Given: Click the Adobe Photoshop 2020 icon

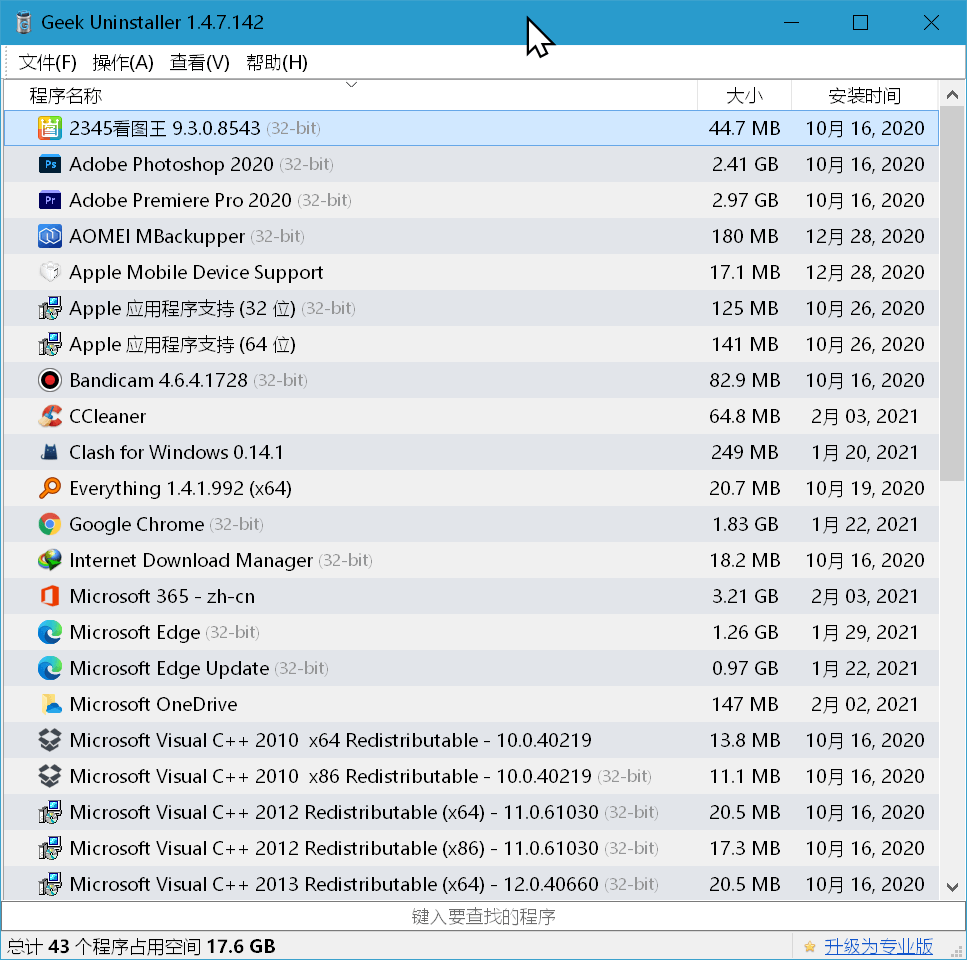Looking at the screenshot, I should point(50,164).
